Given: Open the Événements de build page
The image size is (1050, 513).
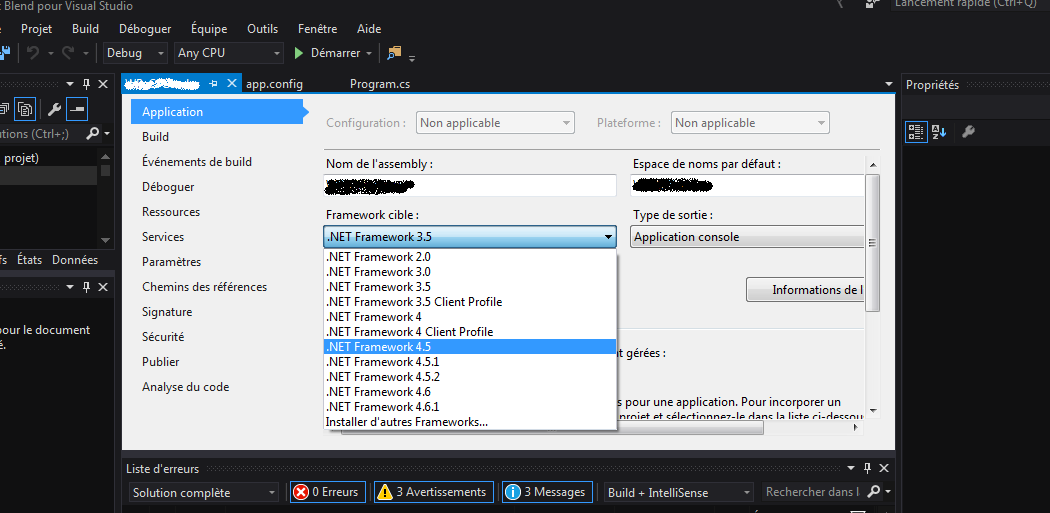Looking at the screenshot, I should tap(197, 161).
